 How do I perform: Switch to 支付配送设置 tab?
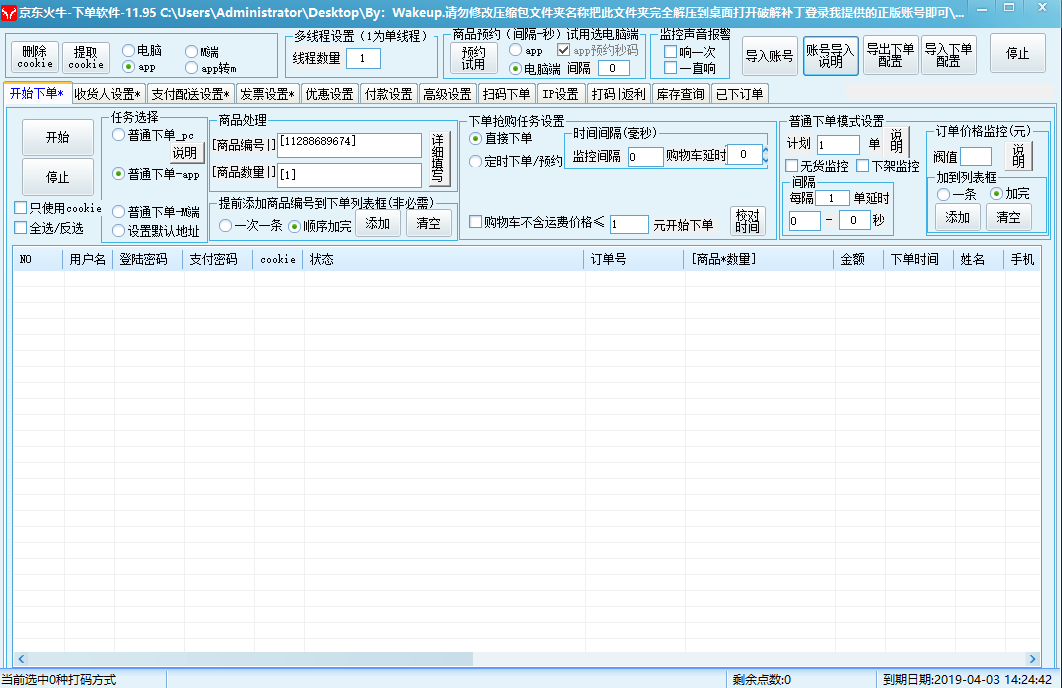coord(190,94)
